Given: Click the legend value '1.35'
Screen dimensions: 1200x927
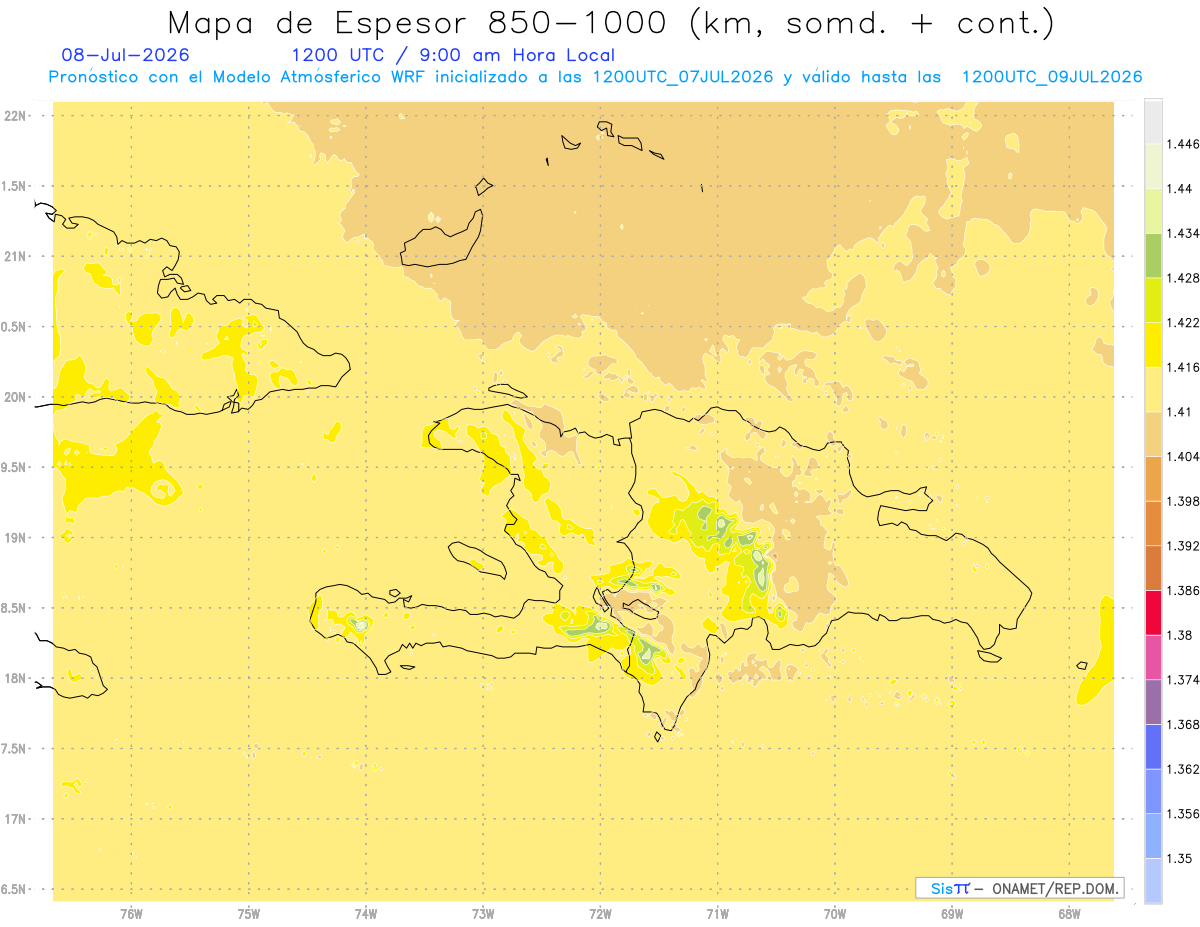Looking at the screenshot, I should [1177, 858].
